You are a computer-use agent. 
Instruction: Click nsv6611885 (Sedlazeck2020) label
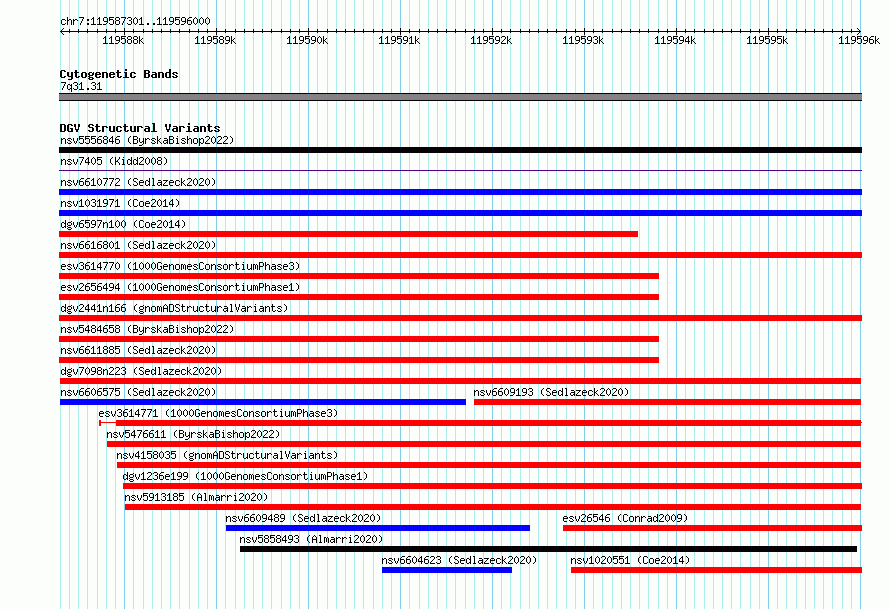[x=138, y=350]
